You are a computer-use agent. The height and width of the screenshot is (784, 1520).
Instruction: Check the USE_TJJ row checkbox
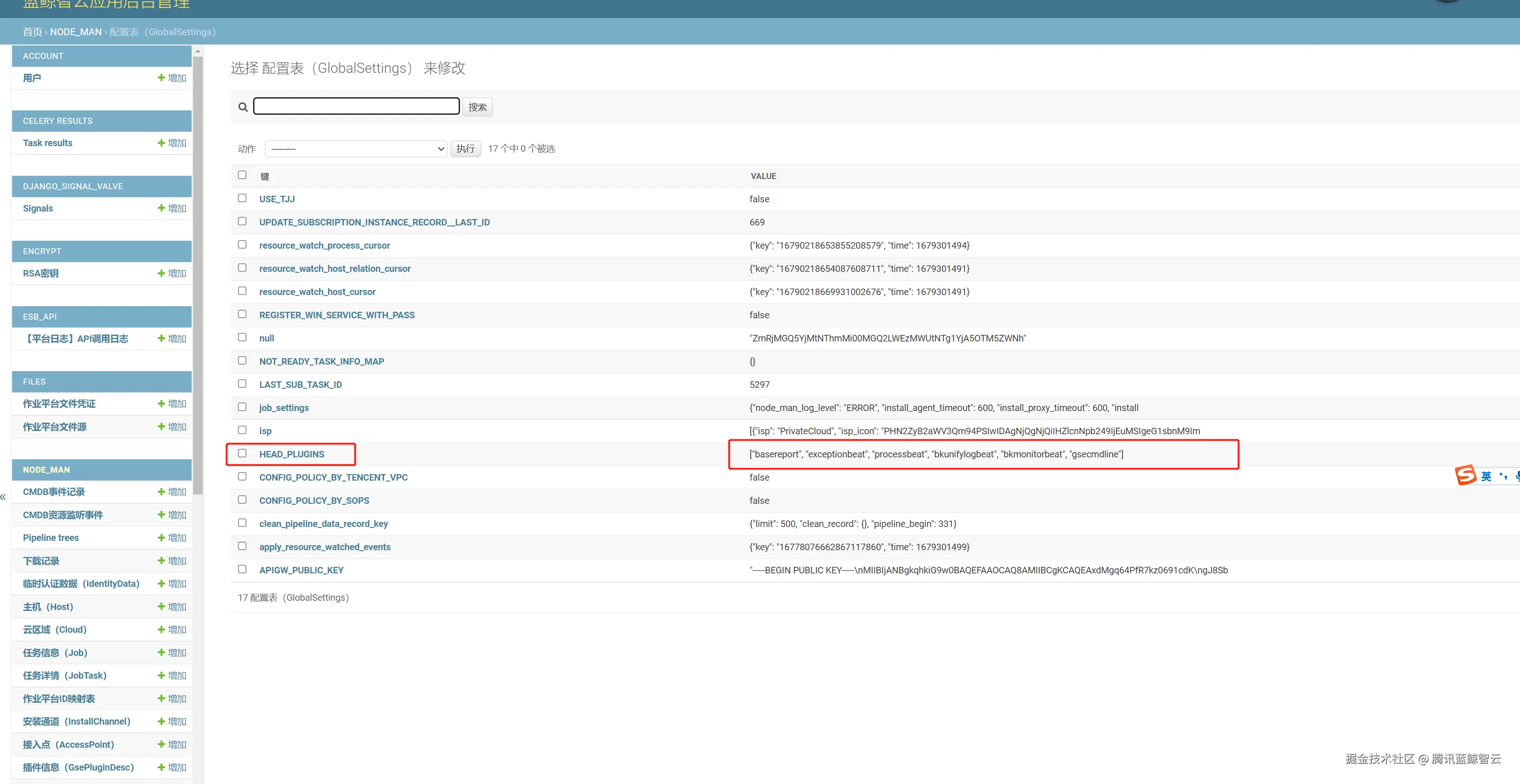[242, 198]
